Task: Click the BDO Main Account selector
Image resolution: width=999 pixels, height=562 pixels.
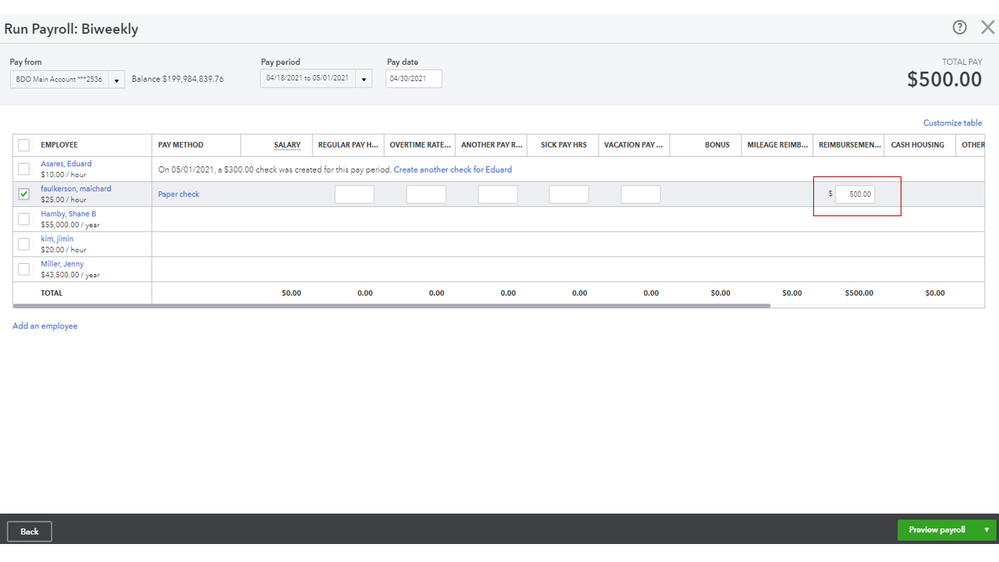Action: pos(59,80)
